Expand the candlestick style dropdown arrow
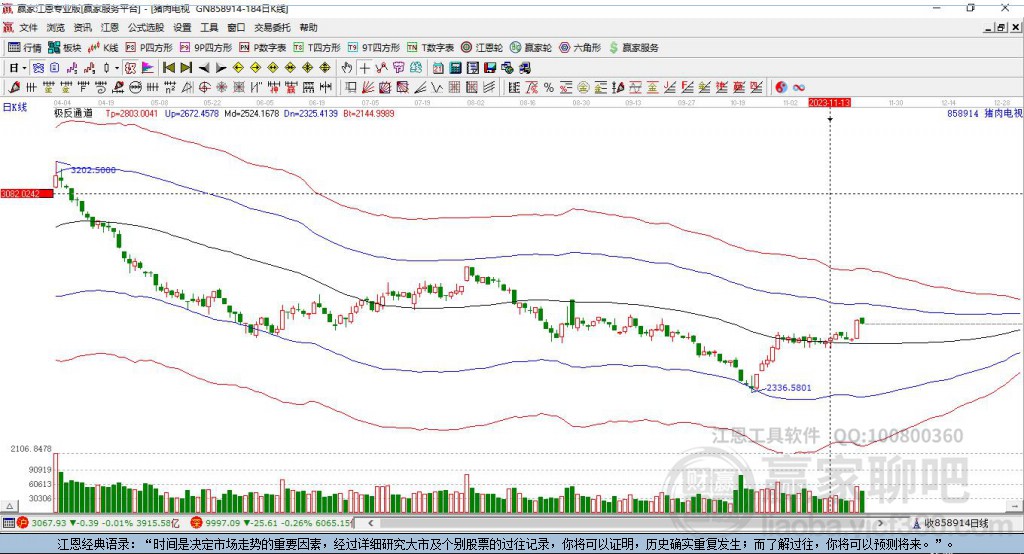 [x=117, y=68]
